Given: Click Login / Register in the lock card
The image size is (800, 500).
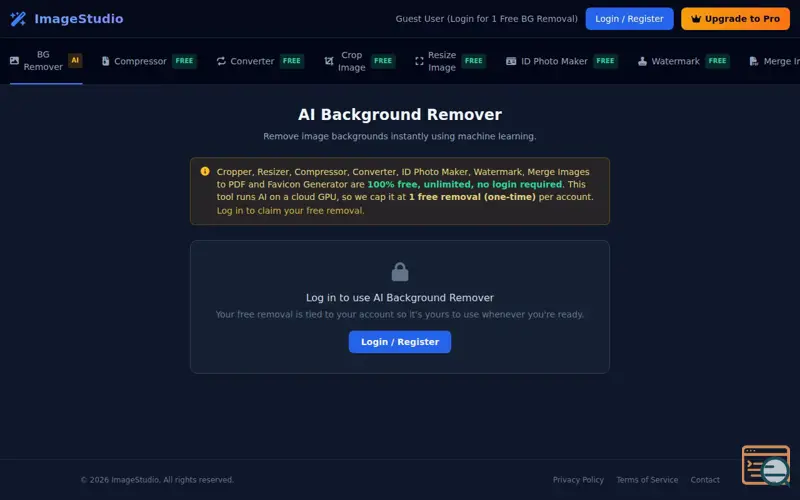Looking at the screenshot, I should [399, 342].
